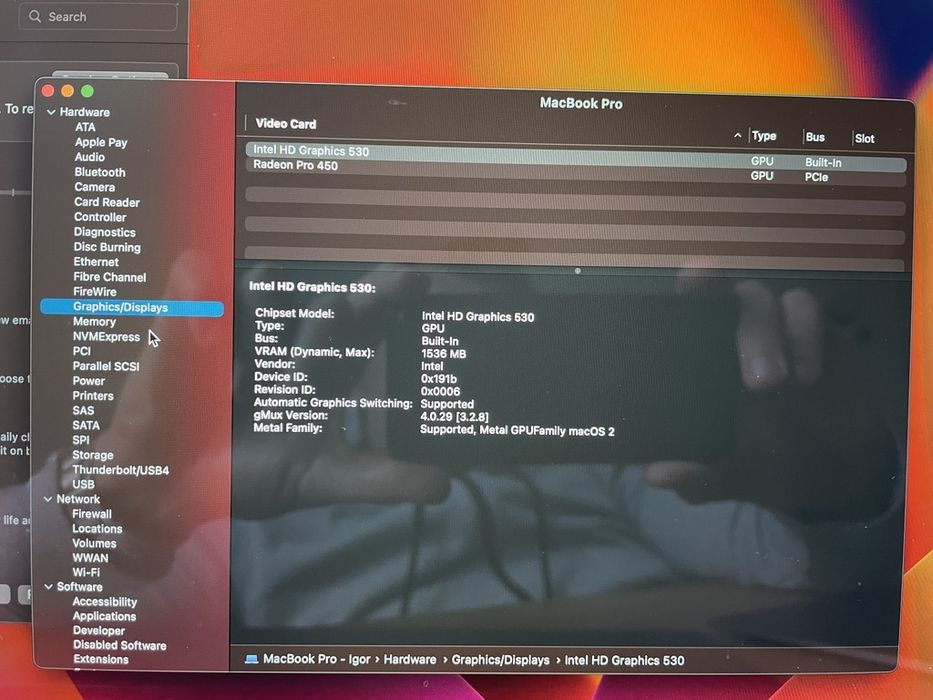The image size is (933, 700).
Task: Select SATA in the sidebar
Action: [86, 426]
